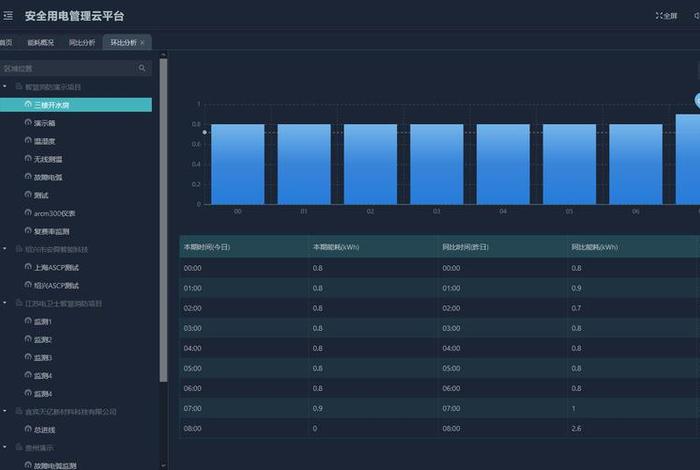Image resolution: width=700 pixels, height=470 pixels.
Task: Close the 环比分析 tab
Action: 143,43
